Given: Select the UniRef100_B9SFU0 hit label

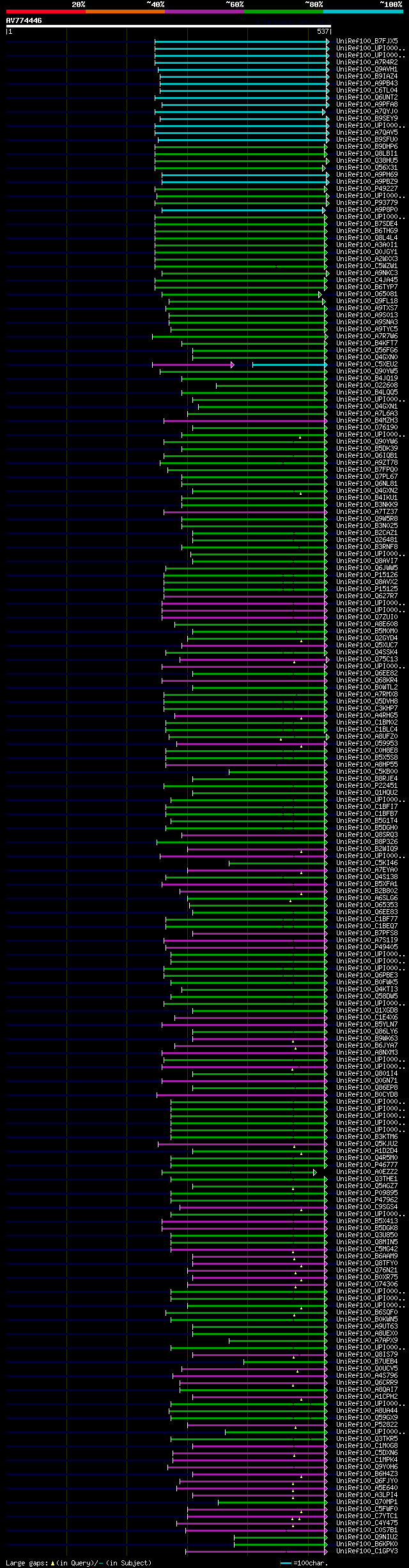Looking at the screenshot, I should tap(367, 139).
